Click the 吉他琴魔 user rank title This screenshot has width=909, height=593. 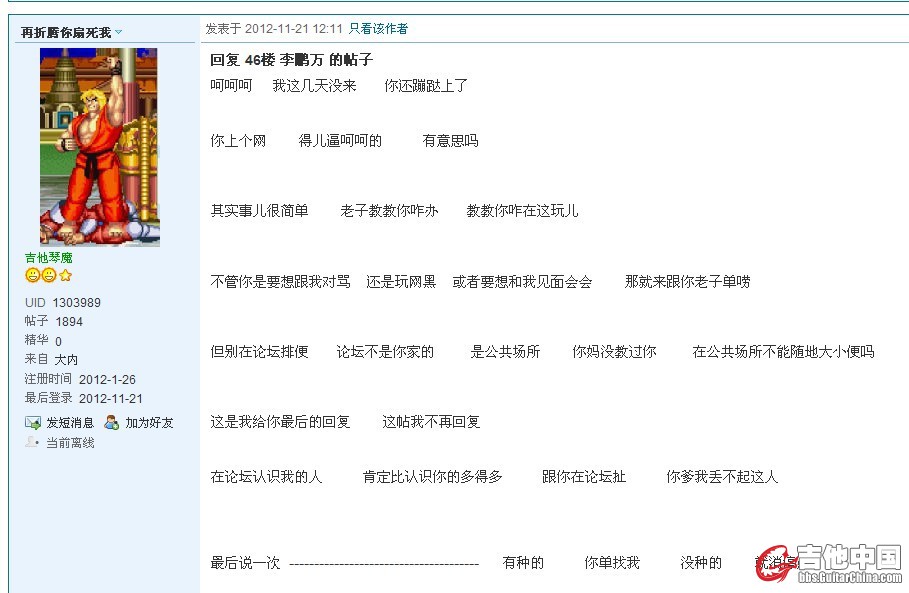[x=48, y=258]
